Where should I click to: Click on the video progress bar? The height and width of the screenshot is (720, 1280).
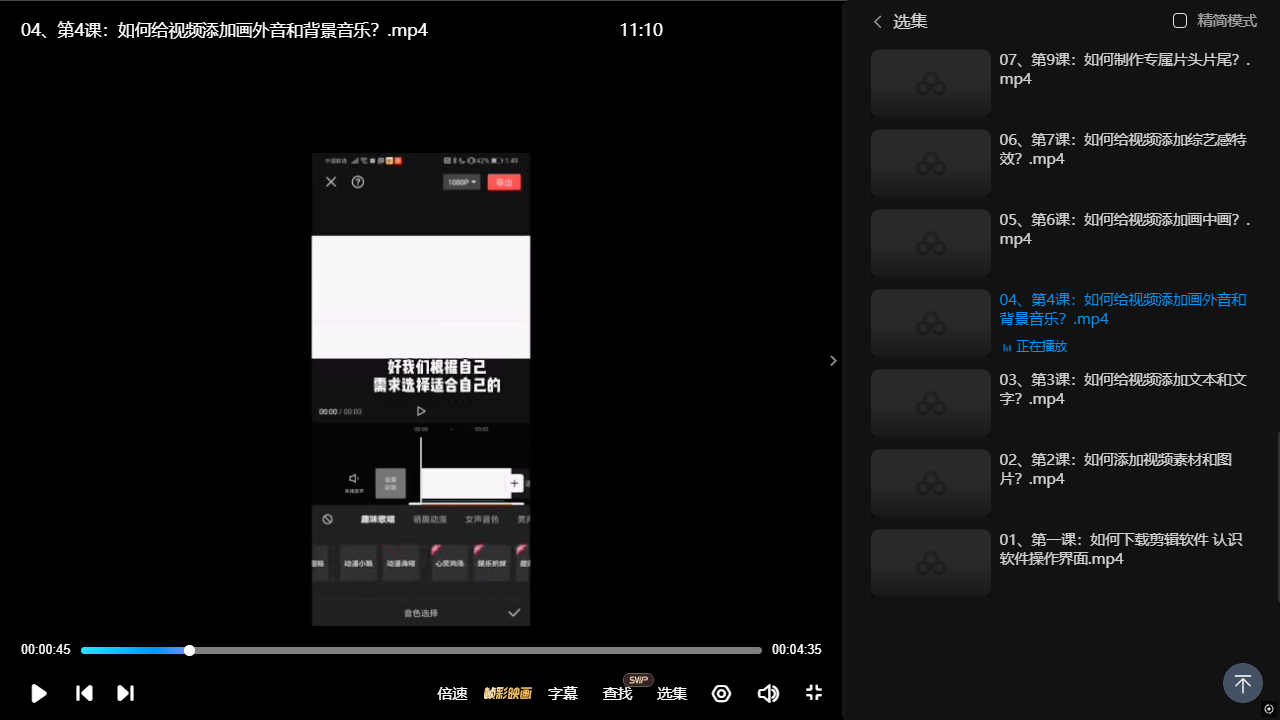pos(420,650)
